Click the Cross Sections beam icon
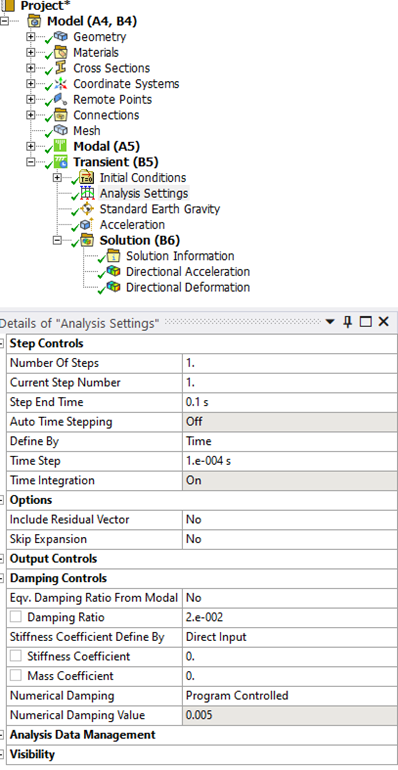398x770 pixels. coord(61,68)
